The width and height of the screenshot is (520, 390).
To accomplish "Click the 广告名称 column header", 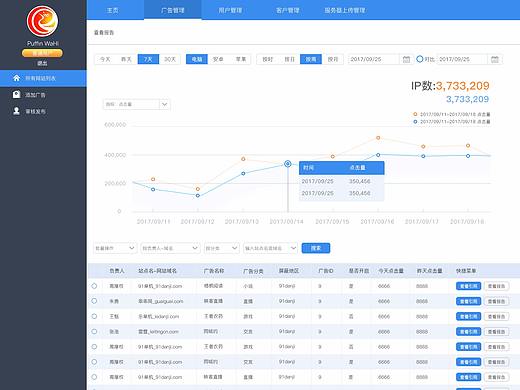I will pos(214,271).
